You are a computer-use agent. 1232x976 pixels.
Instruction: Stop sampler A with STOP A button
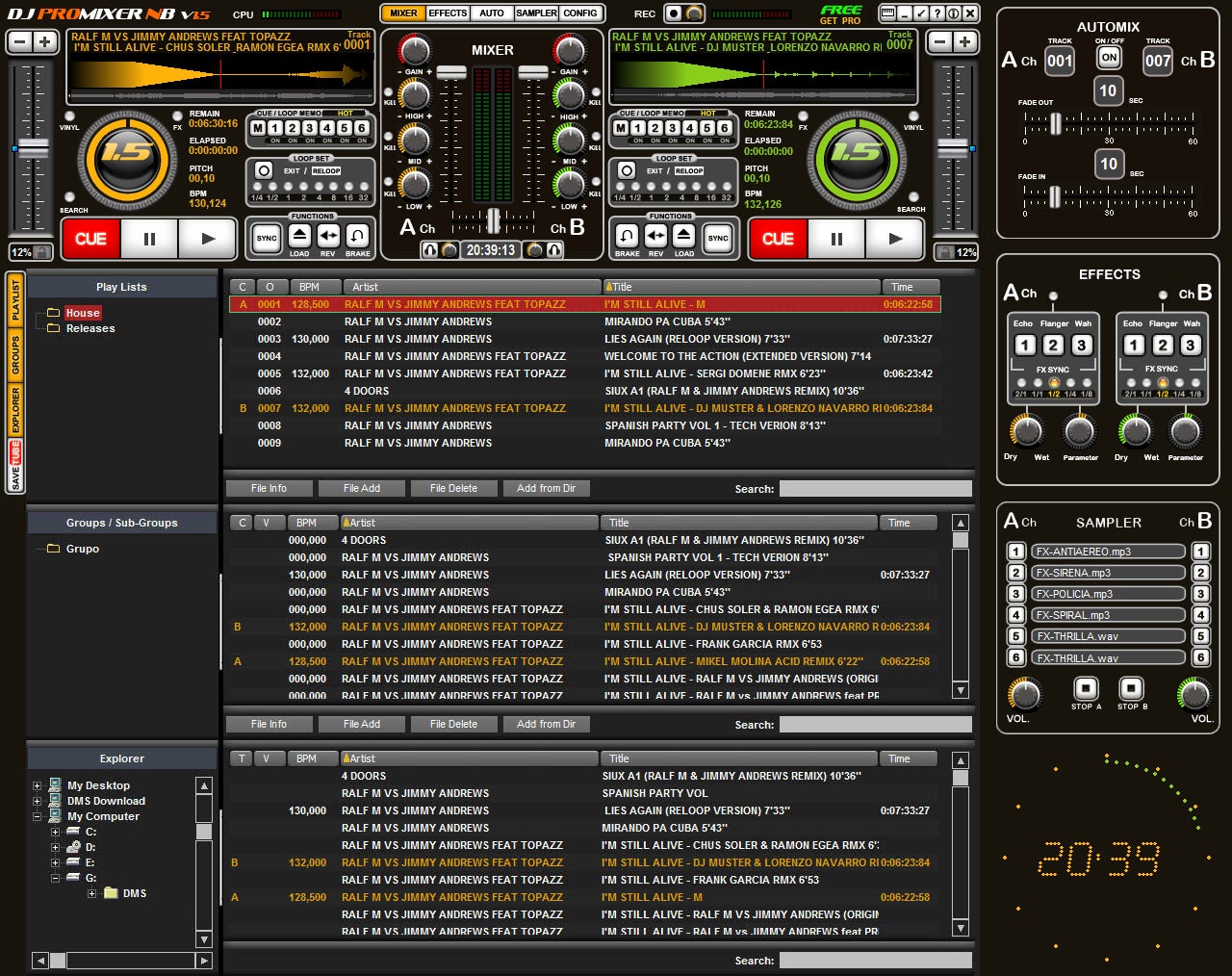[x=1086, y=689]
